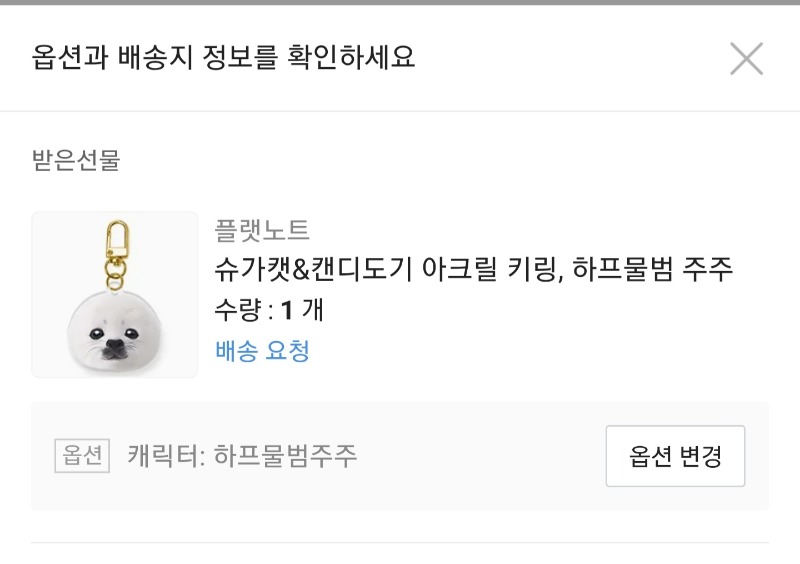The image size is (800, 564).
Task: Tap the 캐릭터 label in the option row
Action: click(164, 456)
